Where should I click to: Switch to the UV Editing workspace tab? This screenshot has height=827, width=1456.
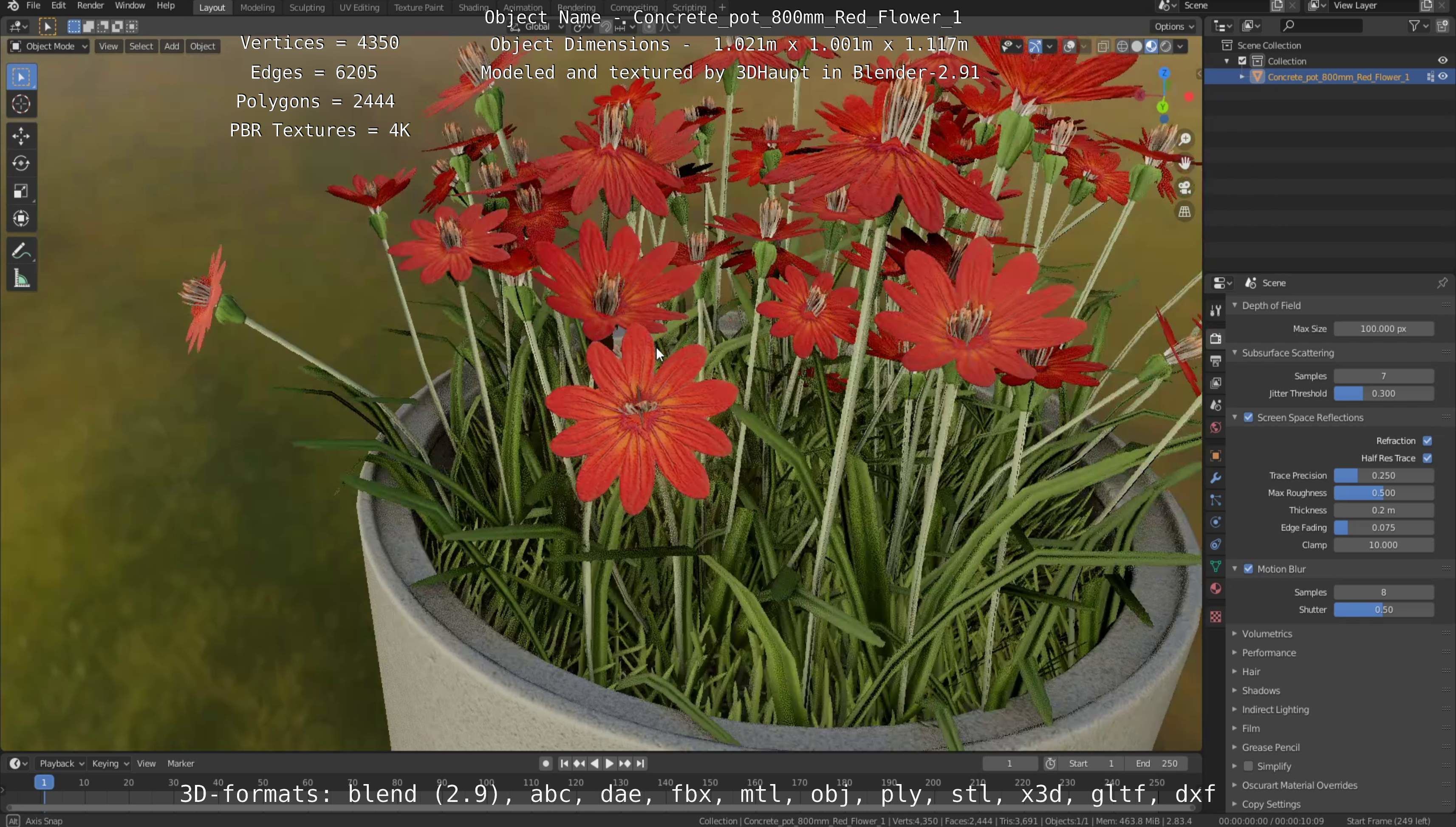click(359, 7)
